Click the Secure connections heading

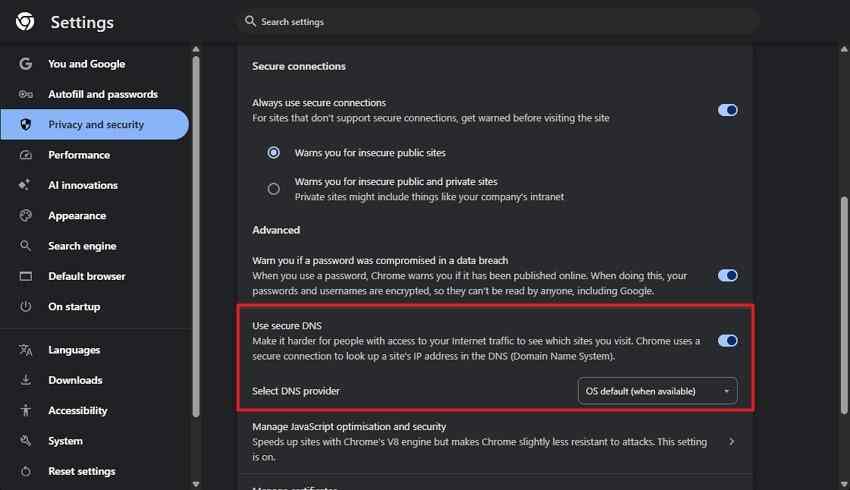point(299,66)
